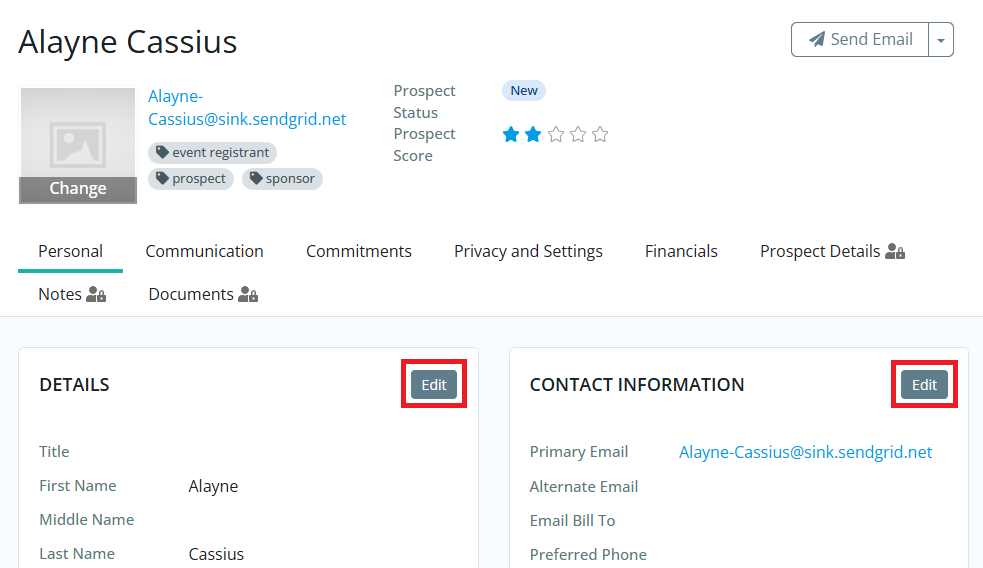Go to Privacy and Settings tab
The image size is (983, 568).
(528, 251)
